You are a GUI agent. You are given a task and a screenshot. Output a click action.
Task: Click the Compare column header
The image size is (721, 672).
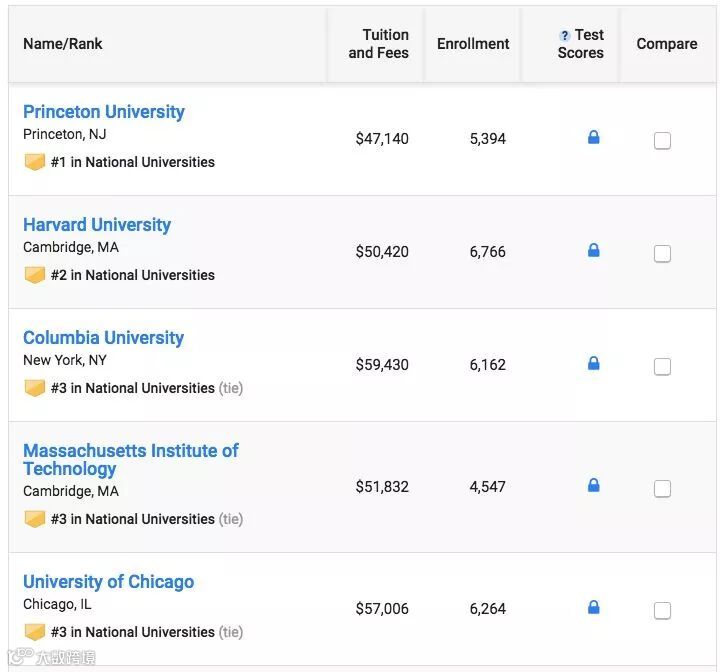[667, 44]
